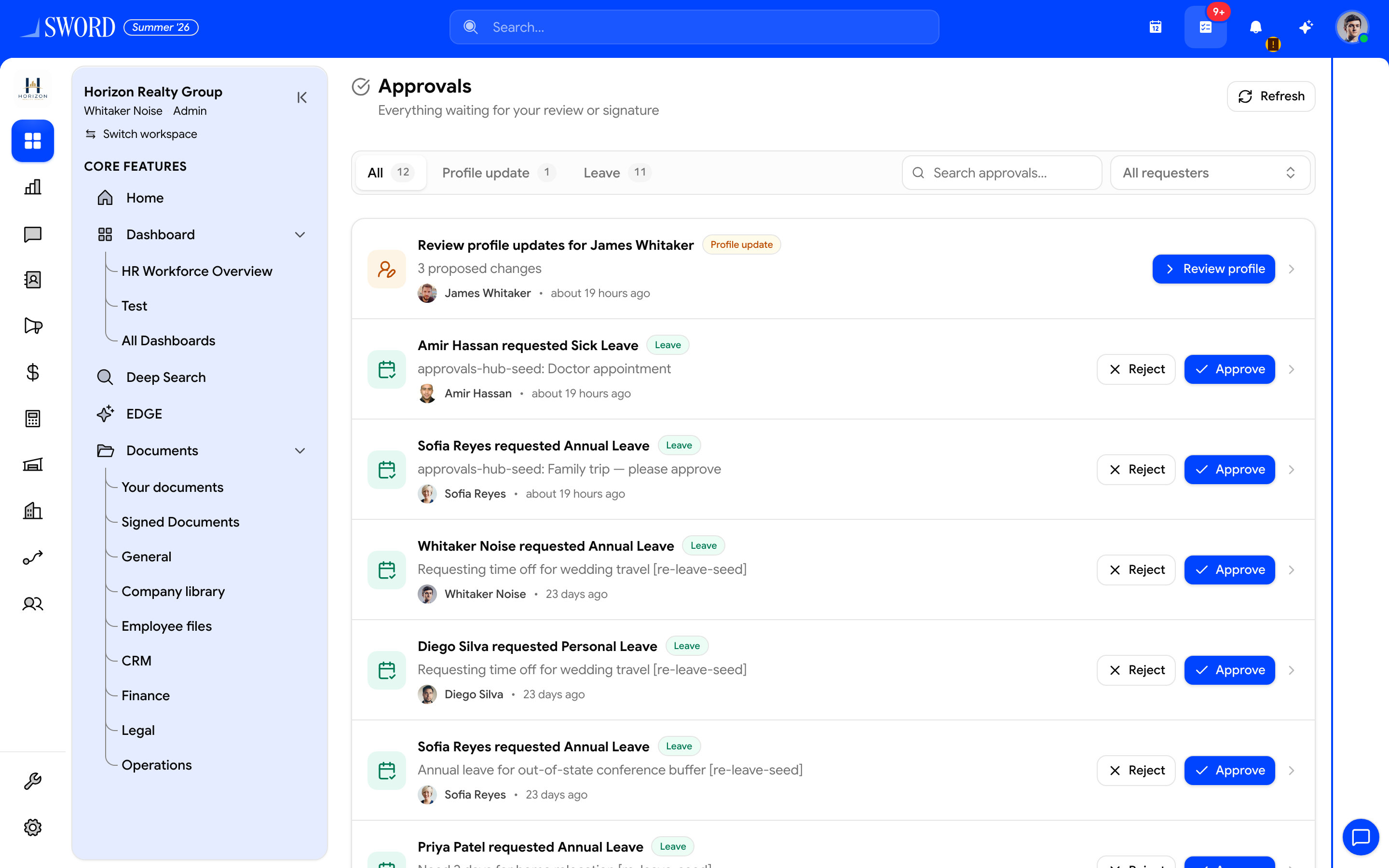Open the people team rail icon
The height and width of the screenshot is (868, 1389).
pos(33,604)
